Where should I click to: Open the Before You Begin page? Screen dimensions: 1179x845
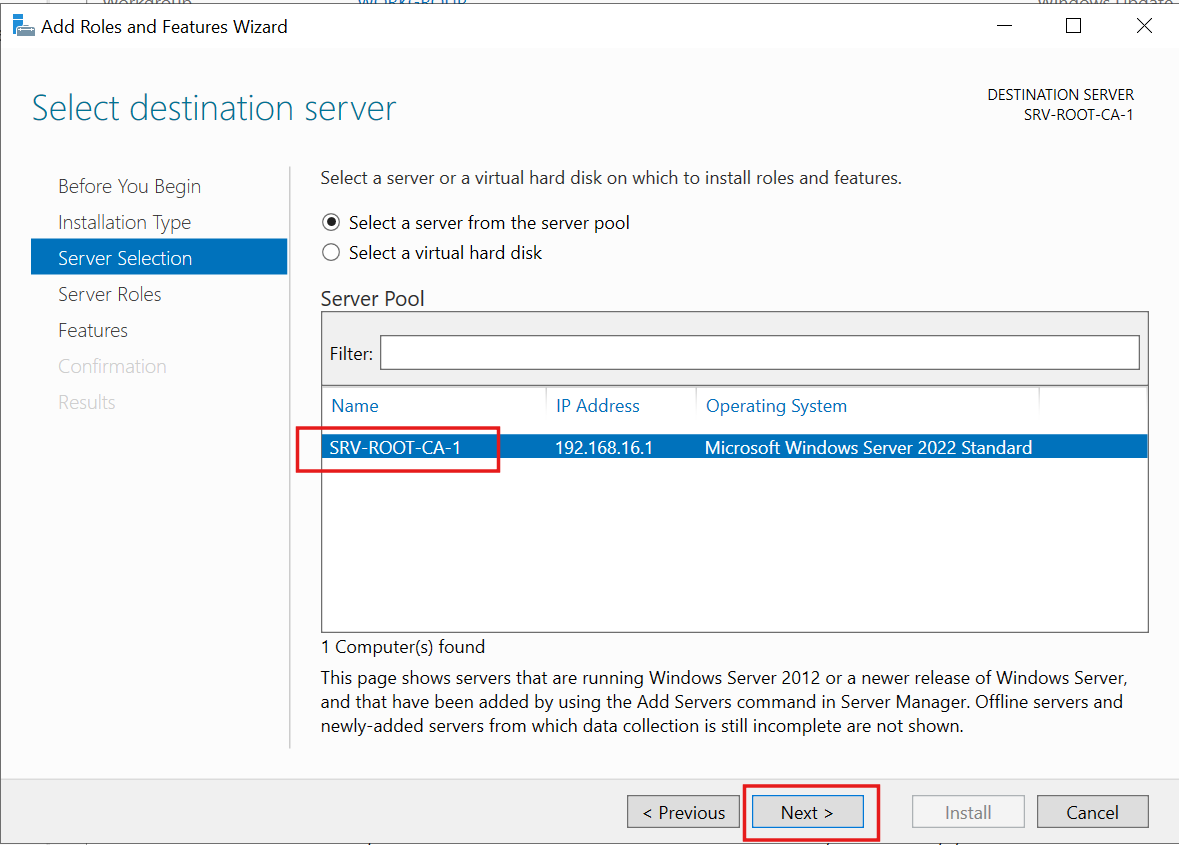click(129, 186)
